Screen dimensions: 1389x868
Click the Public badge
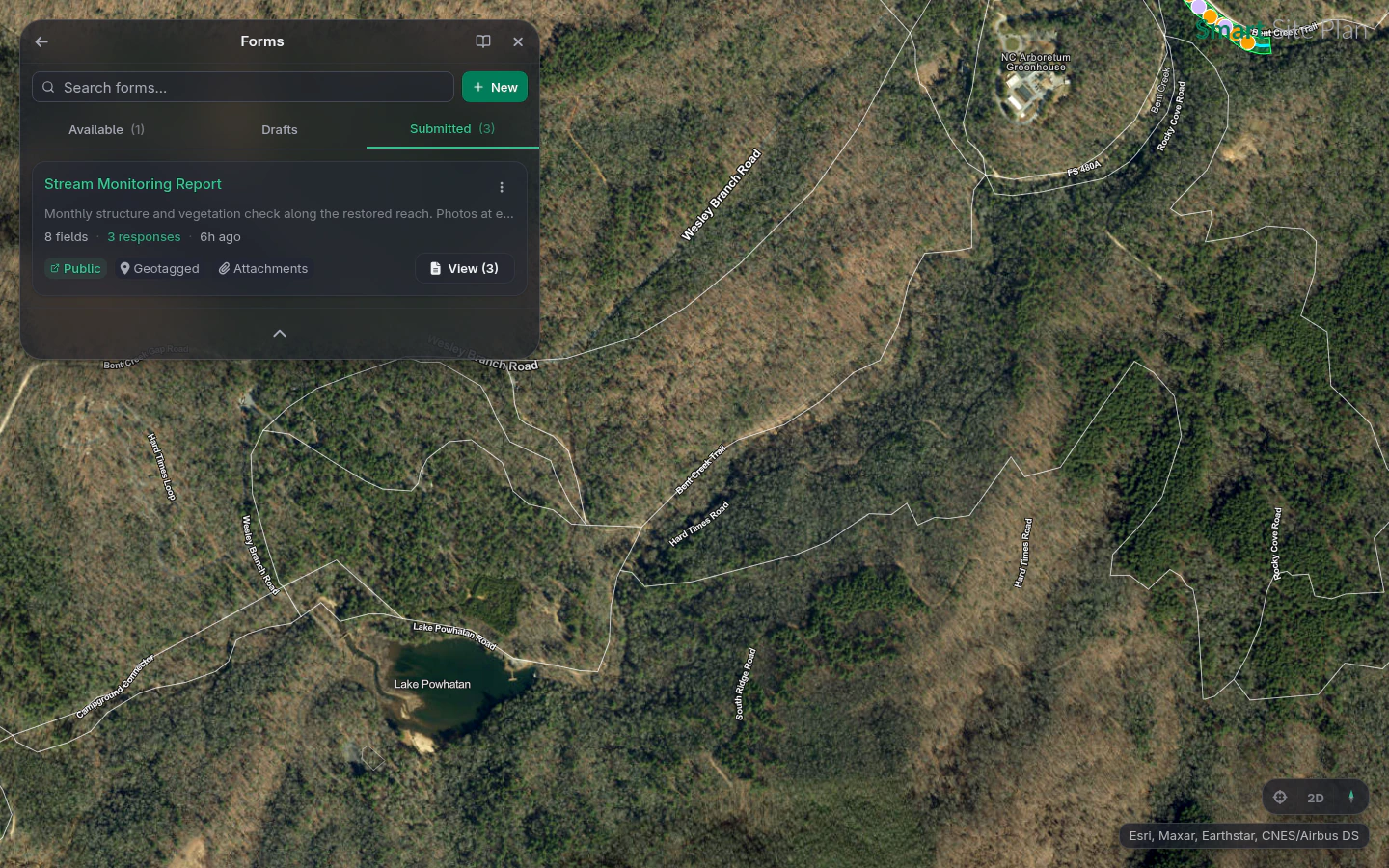[x=75, y=269]
